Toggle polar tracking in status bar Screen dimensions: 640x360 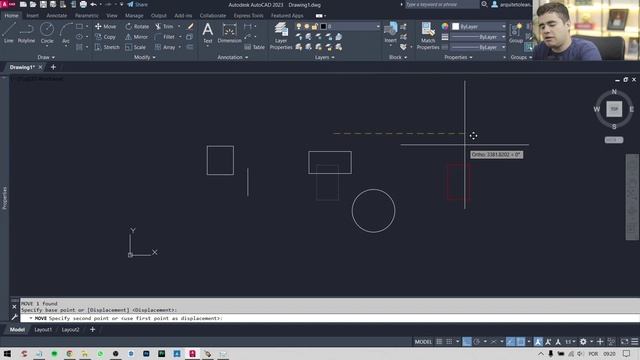coord(477,342)
